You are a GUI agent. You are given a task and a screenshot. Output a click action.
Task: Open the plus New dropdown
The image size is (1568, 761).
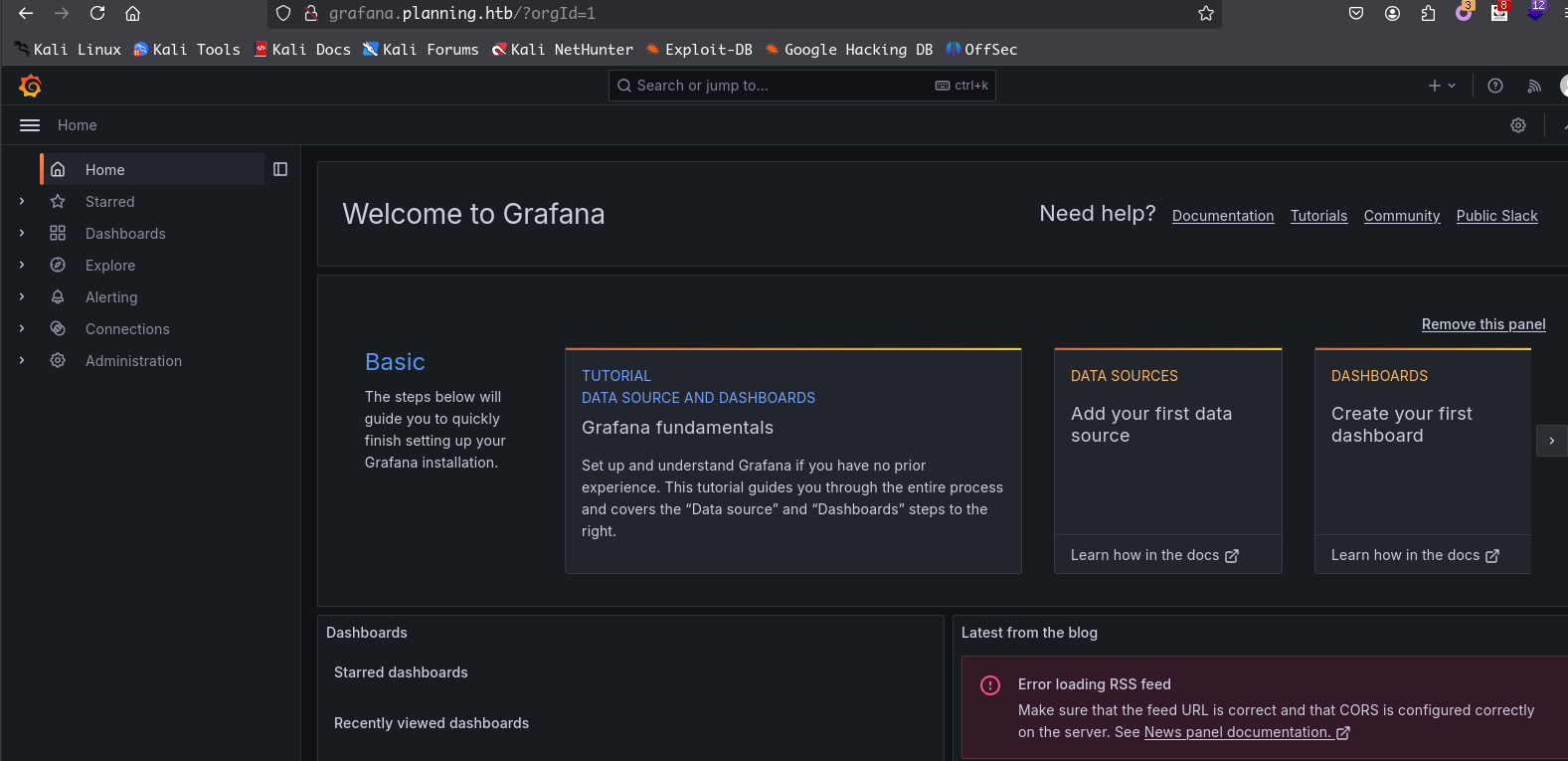(x=1442, y=86)
